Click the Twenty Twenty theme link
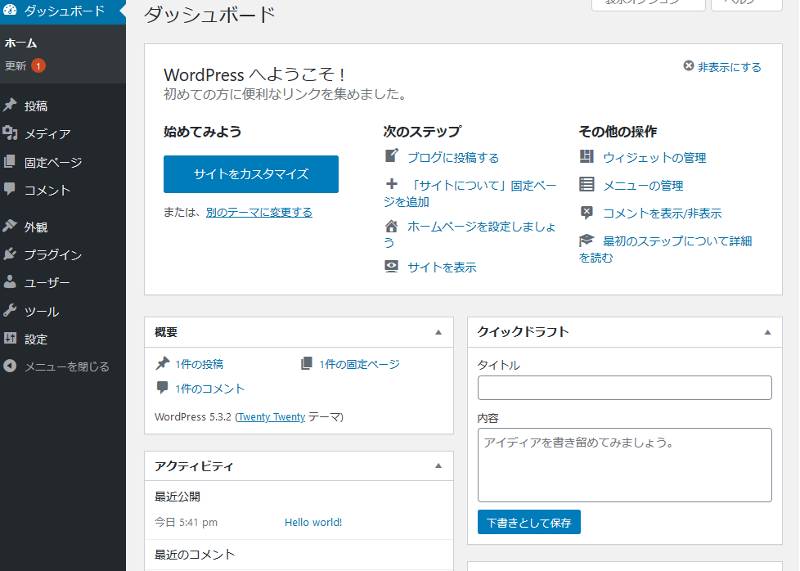Viewport: 800px width, 571px height. click(271, 417)
